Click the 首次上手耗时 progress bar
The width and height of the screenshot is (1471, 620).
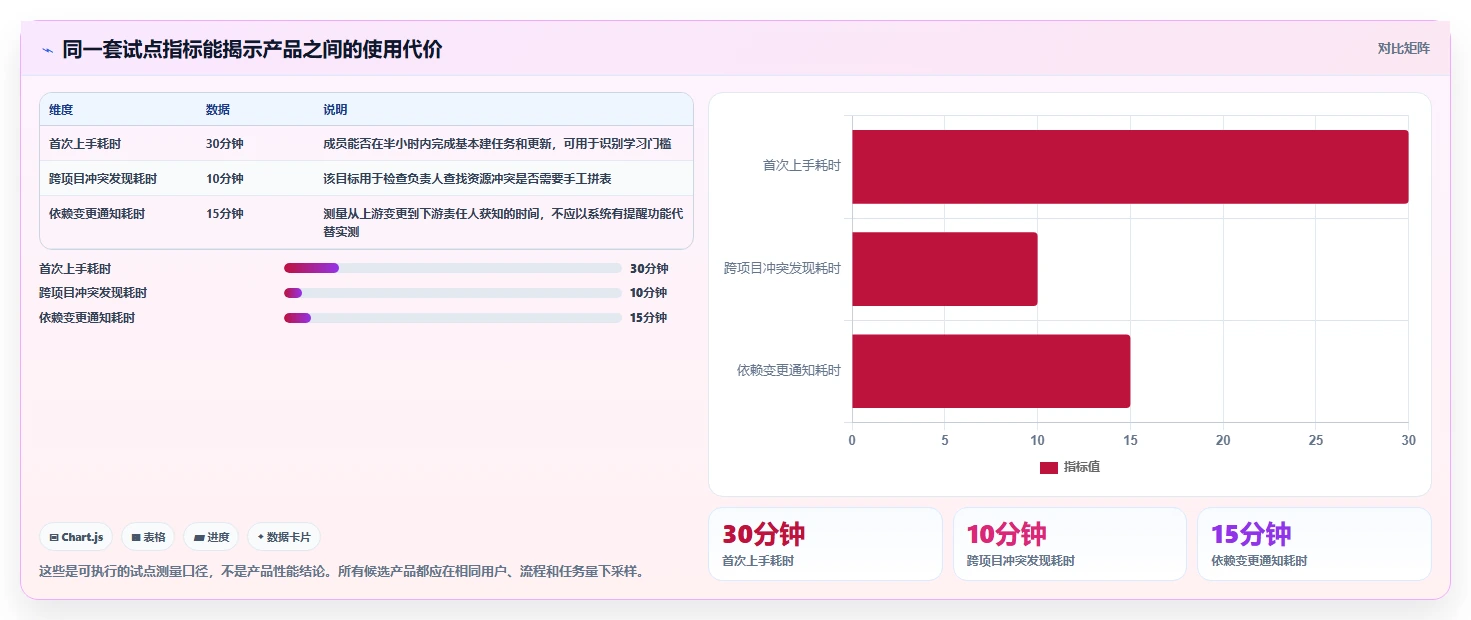coord(453,268)
